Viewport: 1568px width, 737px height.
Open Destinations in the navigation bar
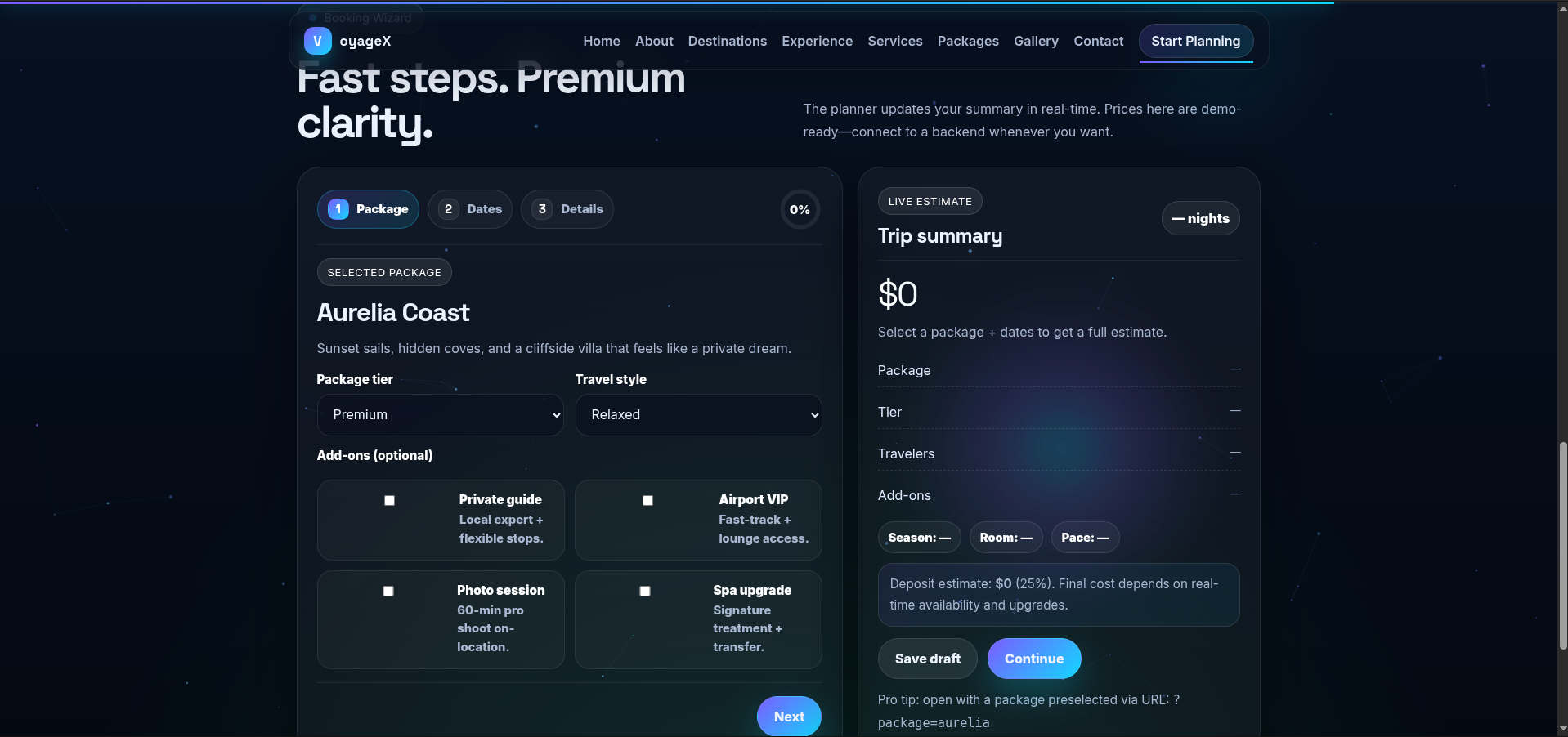point(727,41)
